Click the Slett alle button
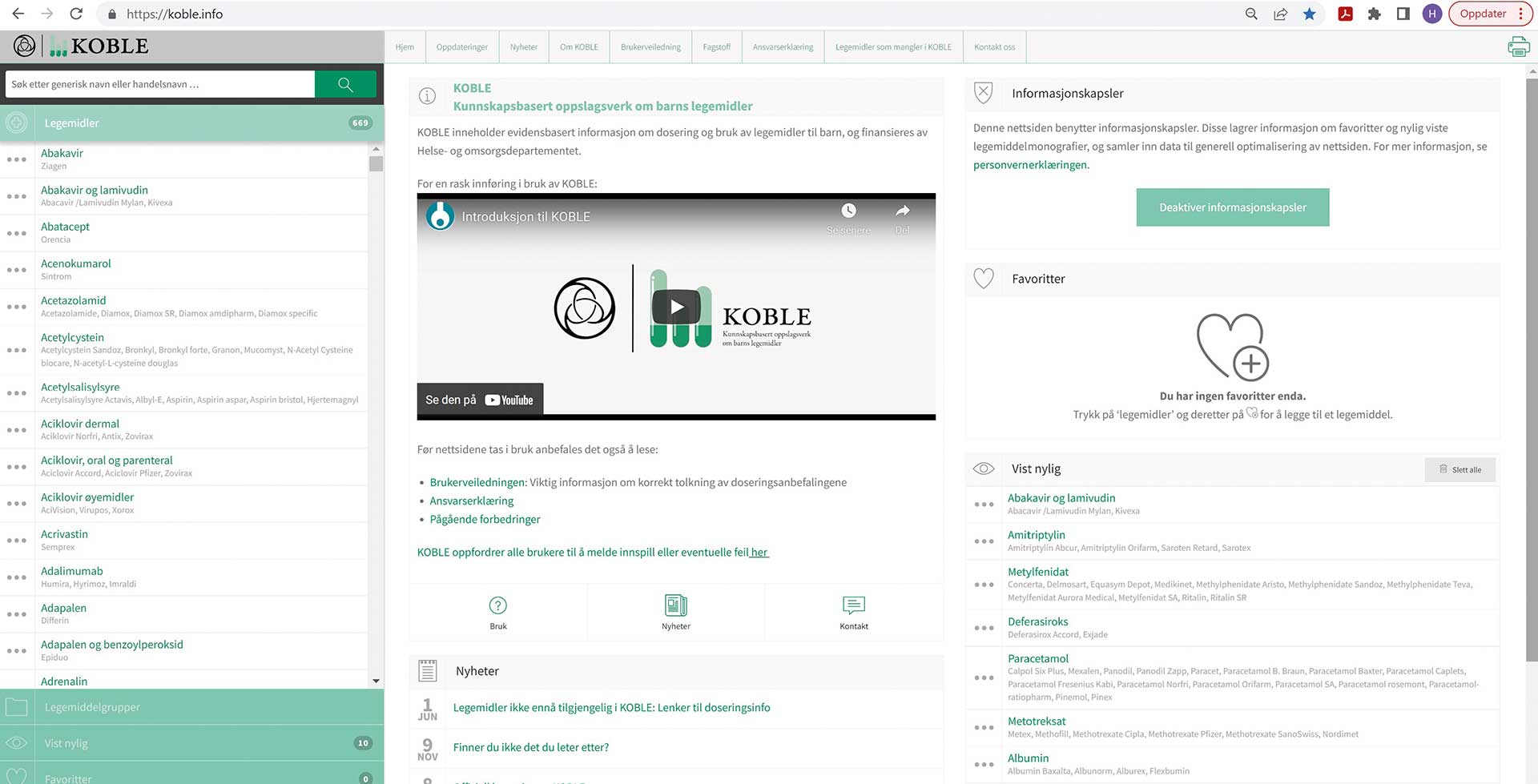1538x784 pixels. tap(1459, 470)
